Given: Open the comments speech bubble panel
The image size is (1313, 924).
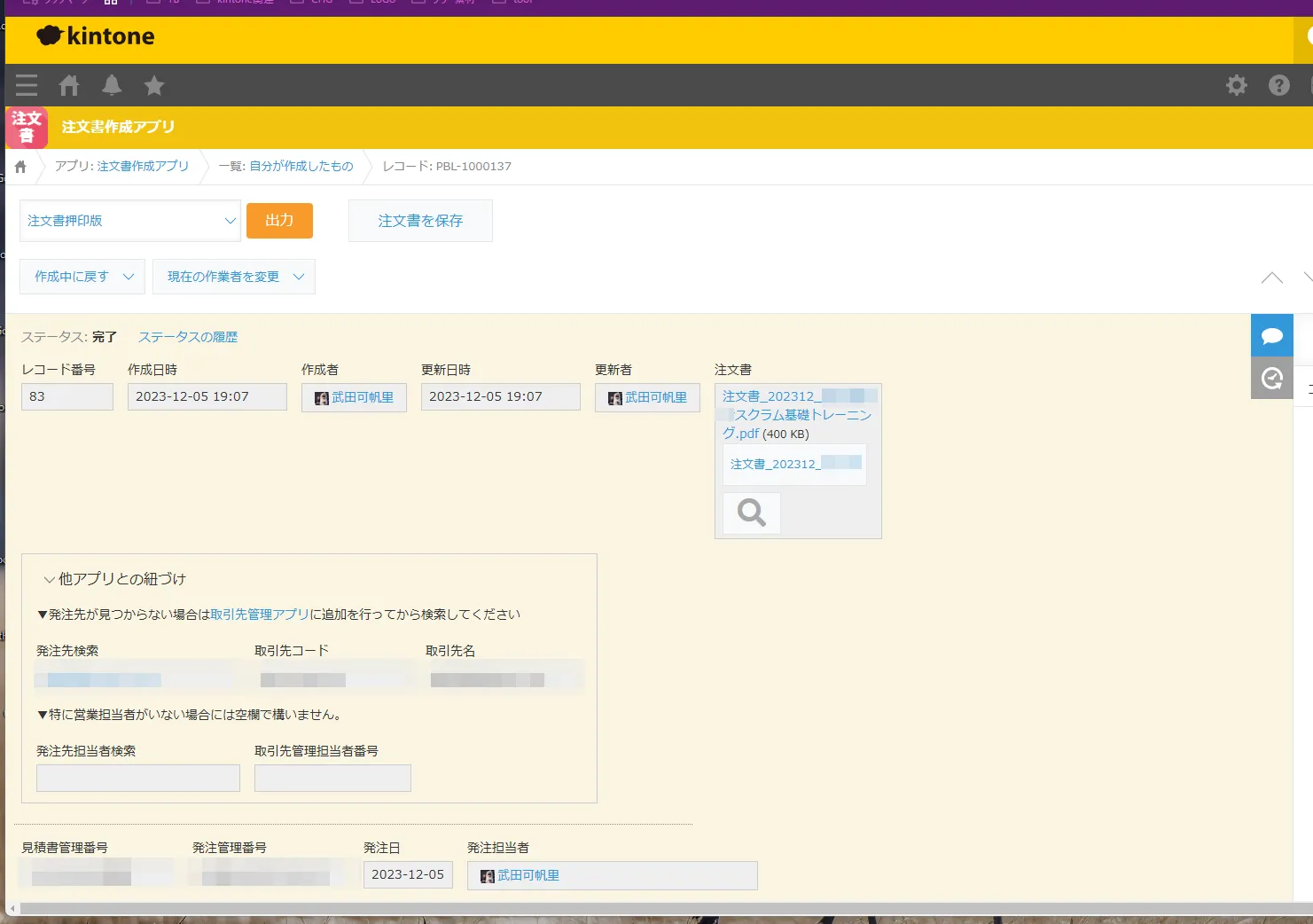Looking at the screenshot, I should (1271, 335).
